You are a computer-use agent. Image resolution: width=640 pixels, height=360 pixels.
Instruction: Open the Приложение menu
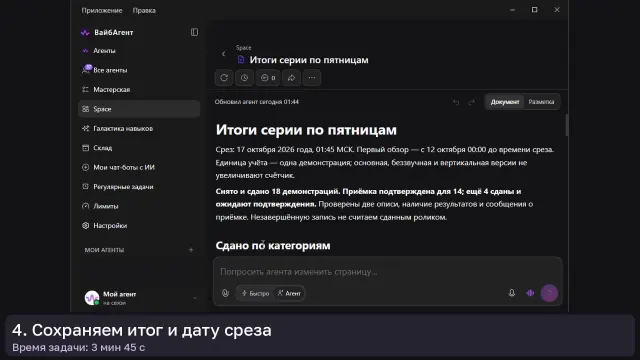(102, 11)
